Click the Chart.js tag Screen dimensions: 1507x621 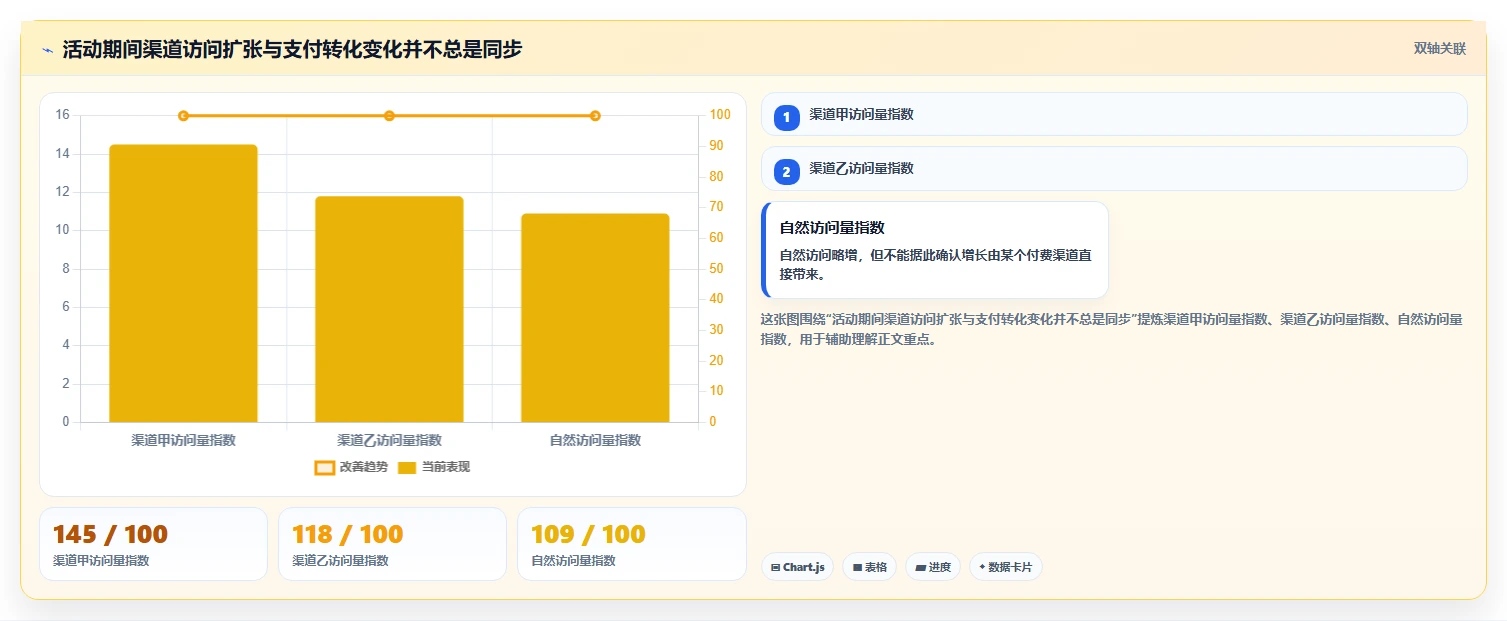[797, 567]
